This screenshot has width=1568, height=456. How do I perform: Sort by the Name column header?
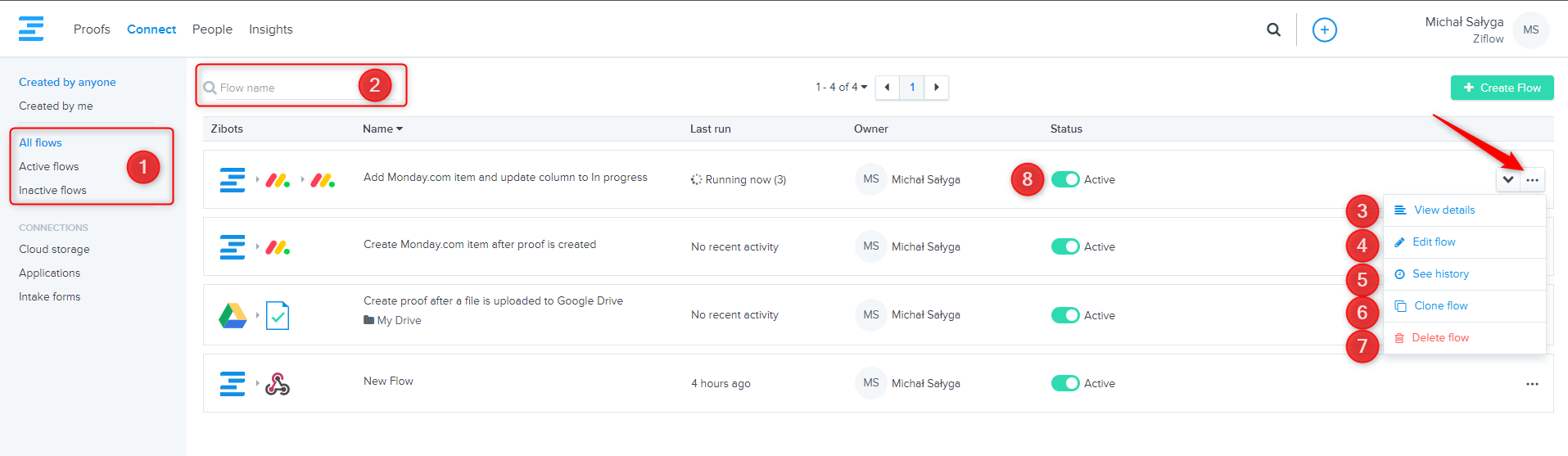[382, 129]
